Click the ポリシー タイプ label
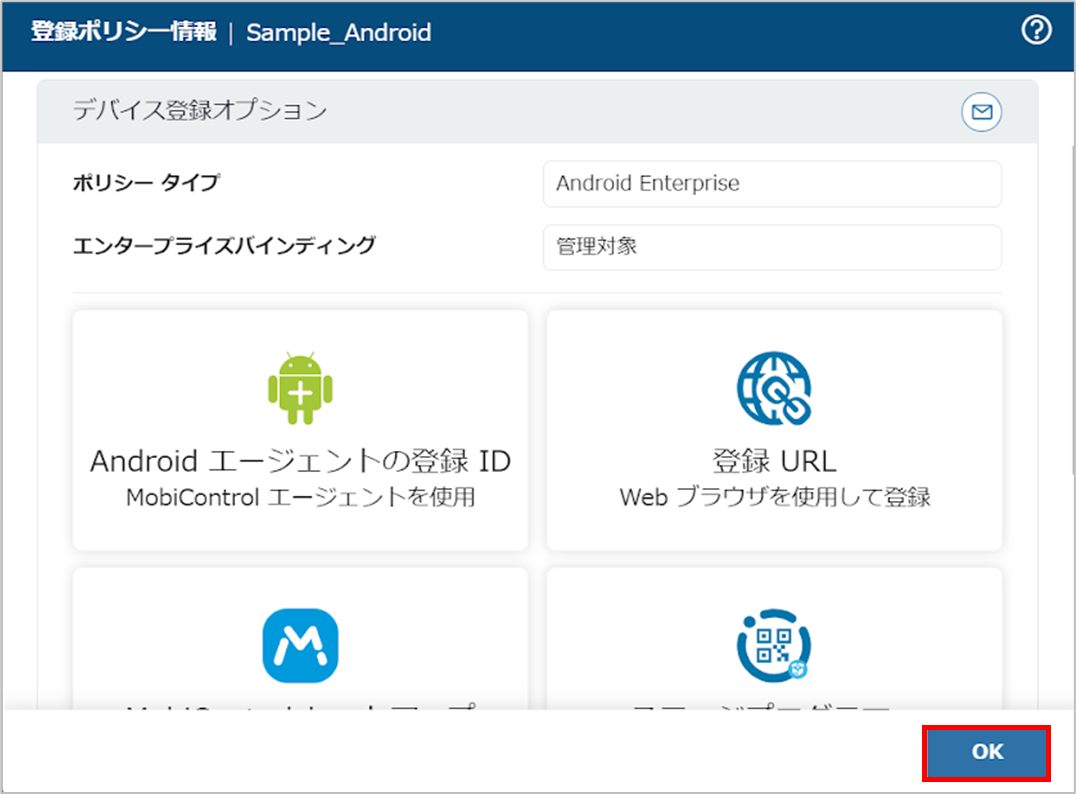Screen dimensions: 1076x794 click(x=147, y=183)
